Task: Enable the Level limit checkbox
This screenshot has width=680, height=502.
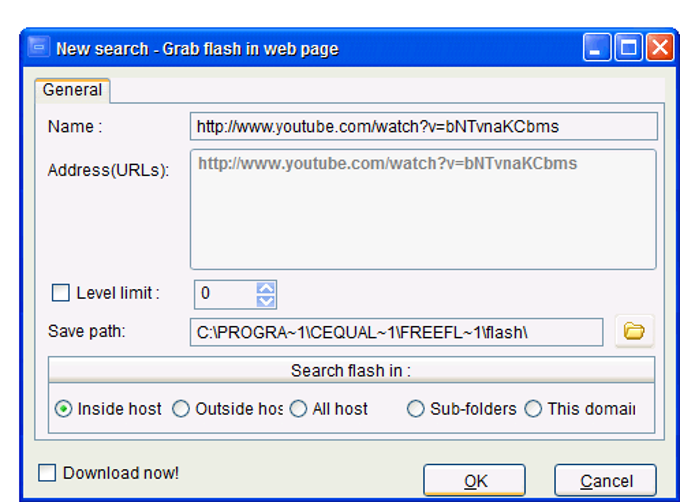Action: (x=61, y=293)
